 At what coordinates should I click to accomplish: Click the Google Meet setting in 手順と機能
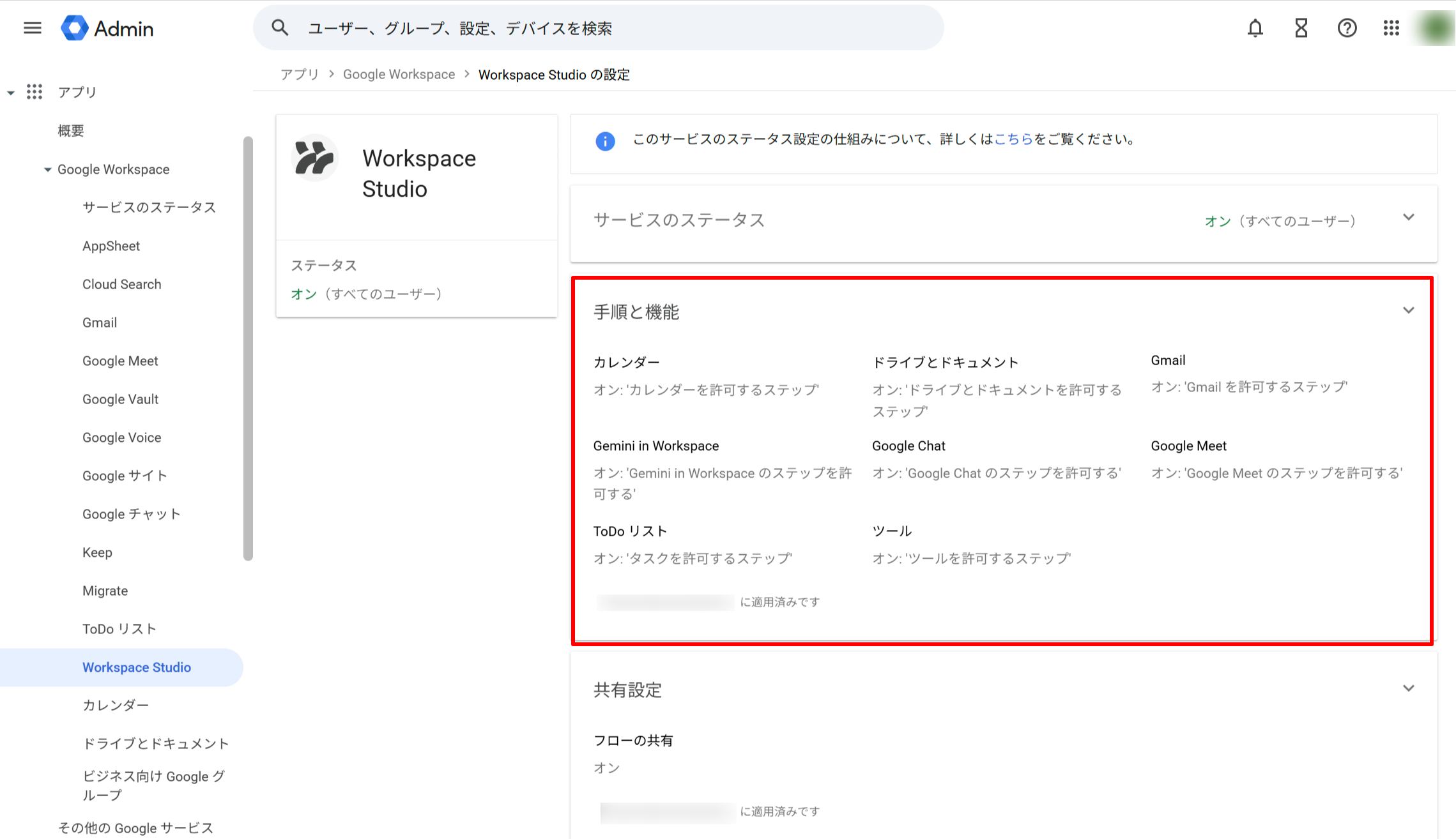(x=1276, y=460)
